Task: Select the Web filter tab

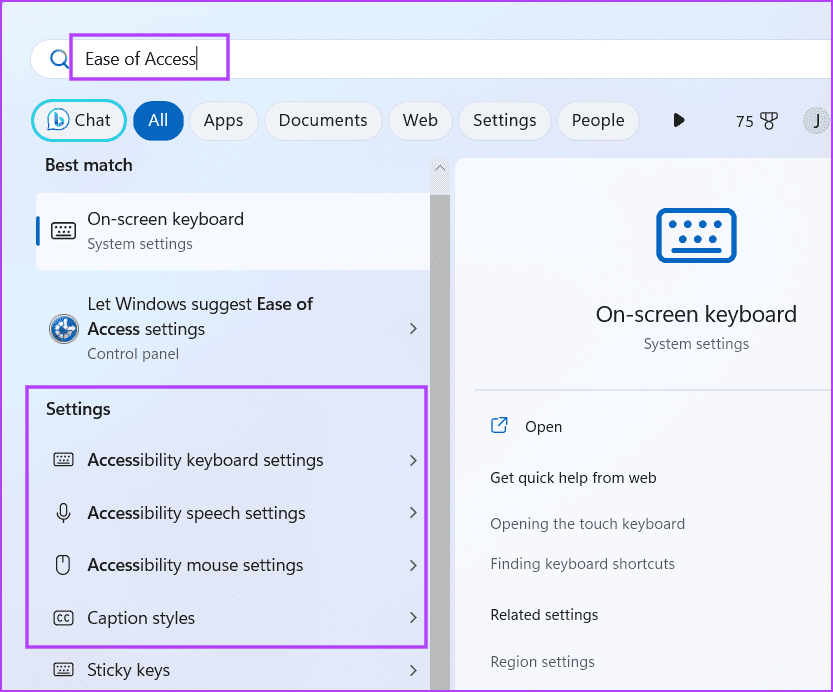Action: [420, 121]
